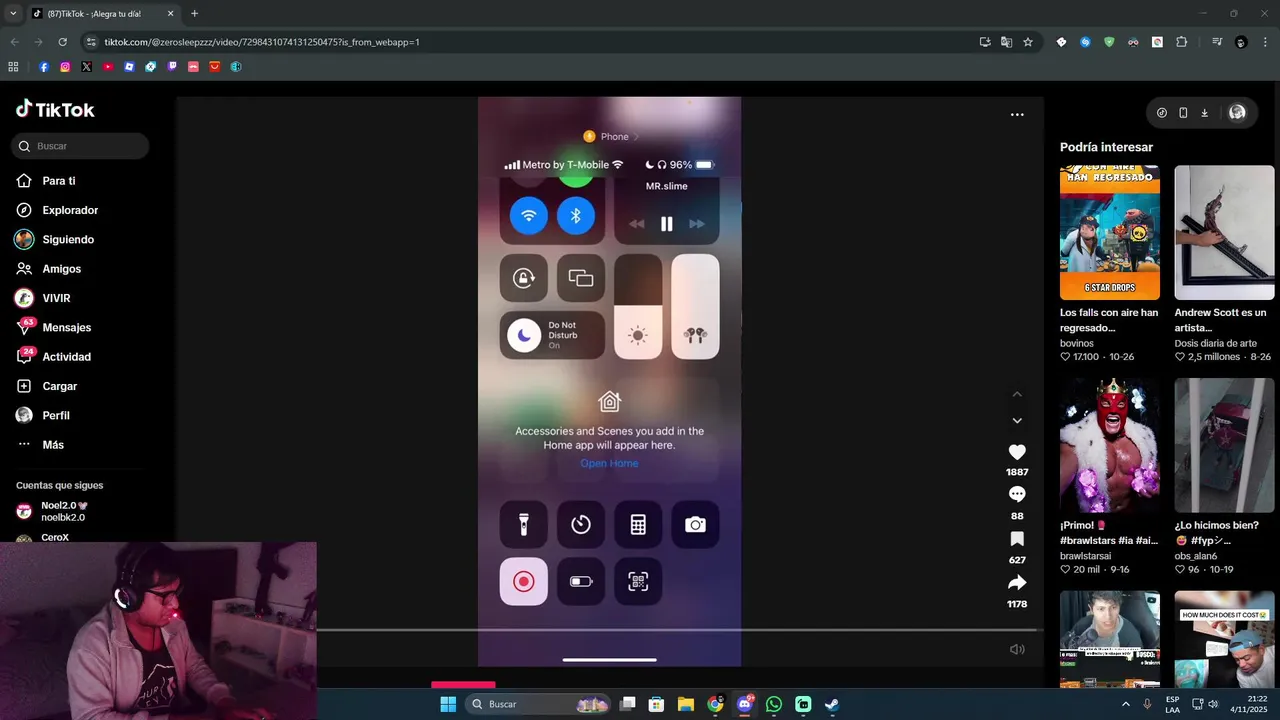This screenshot has height=720, width=1280.
Task: Go to previous video with up chevron
Action: click(x=1017, y=394)
